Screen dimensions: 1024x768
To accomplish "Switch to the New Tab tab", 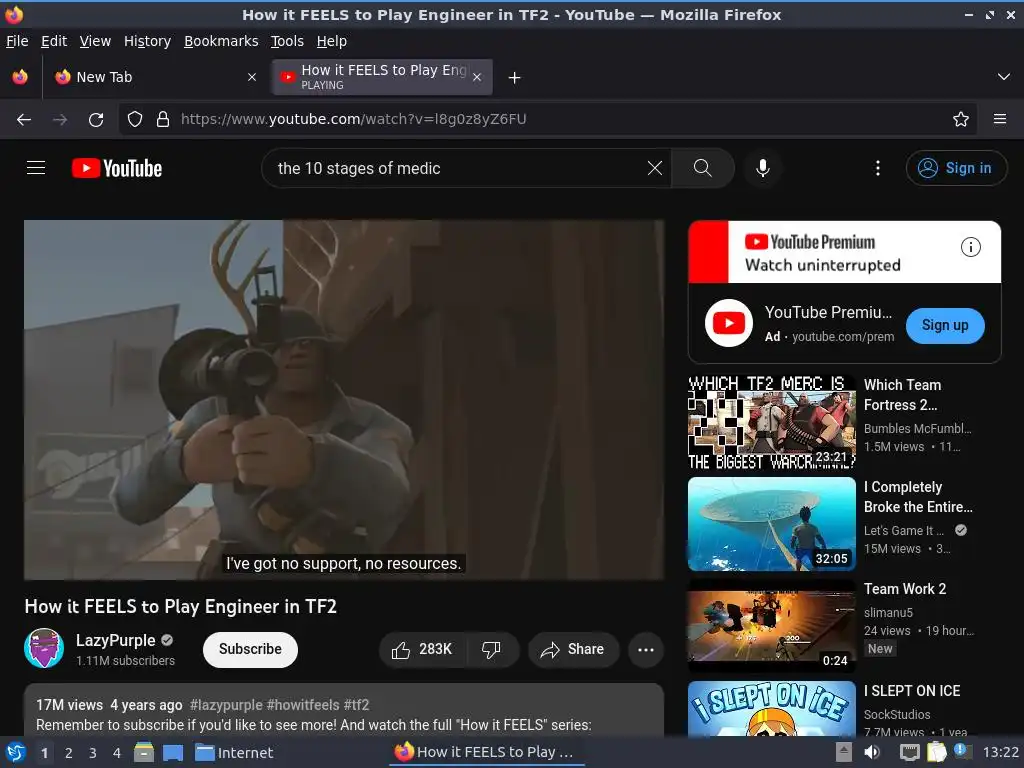I will click(155, 77).
